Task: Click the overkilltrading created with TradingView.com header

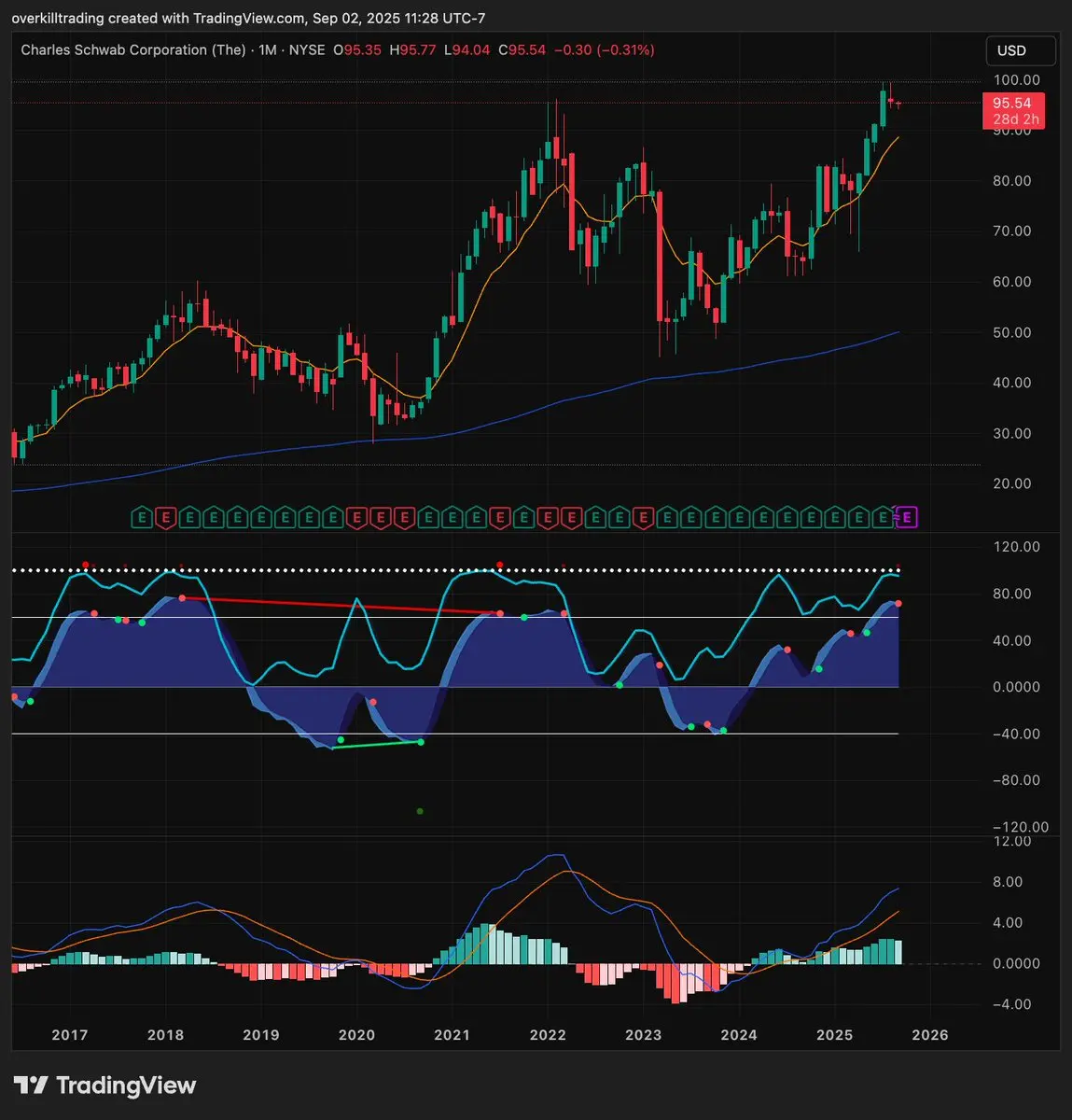Action: 248,19
